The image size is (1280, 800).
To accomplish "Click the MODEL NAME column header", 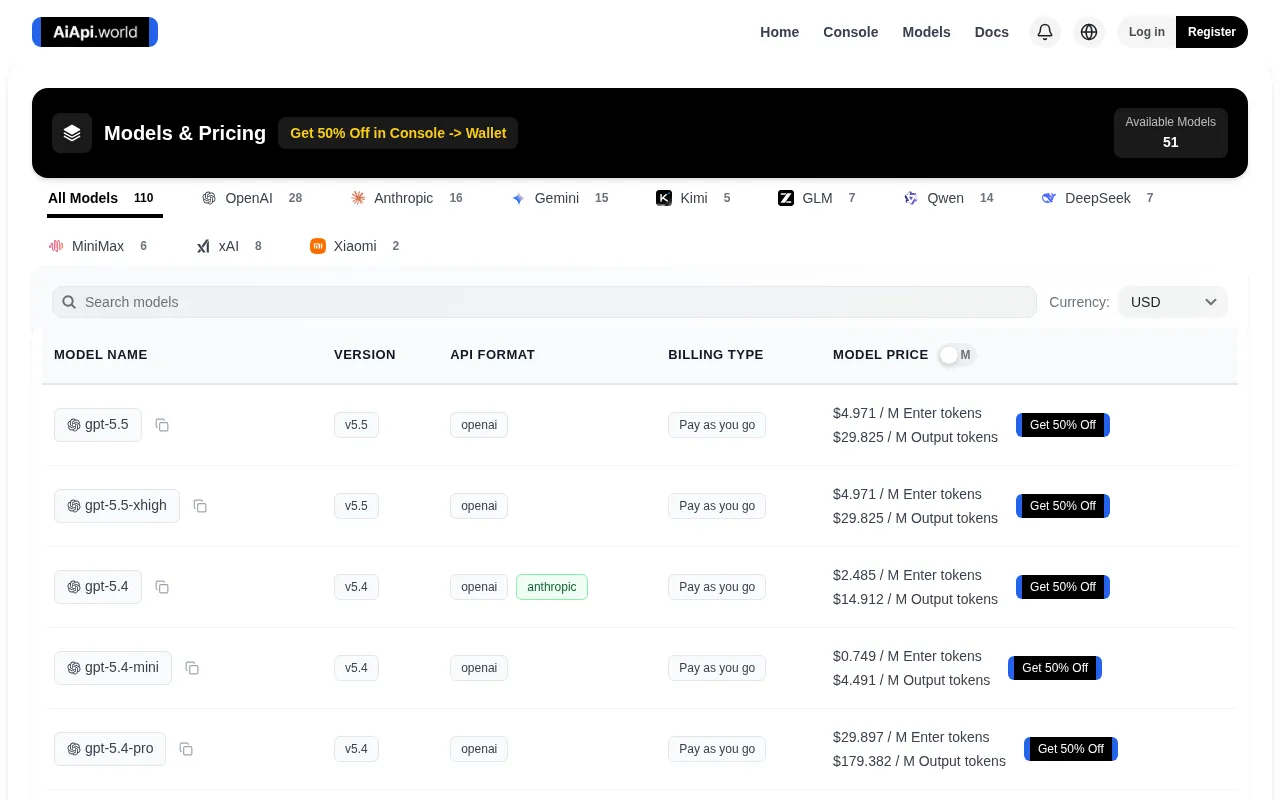I will point(100,355).
